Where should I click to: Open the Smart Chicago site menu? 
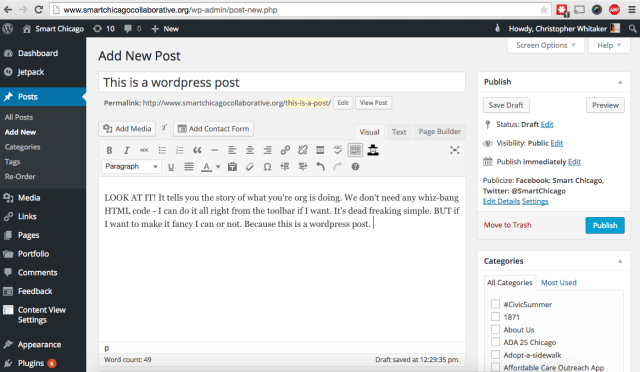coord(53,29)
